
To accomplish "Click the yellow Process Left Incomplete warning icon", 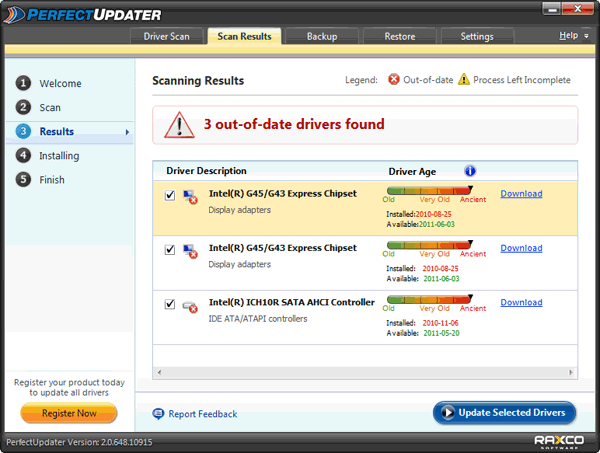I will (464, 79).
